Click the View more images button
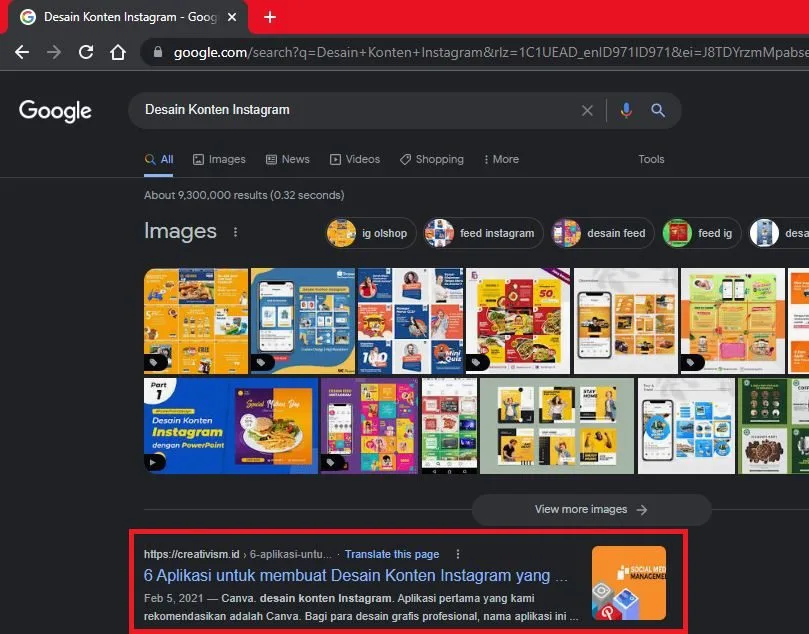 [591, 509]
